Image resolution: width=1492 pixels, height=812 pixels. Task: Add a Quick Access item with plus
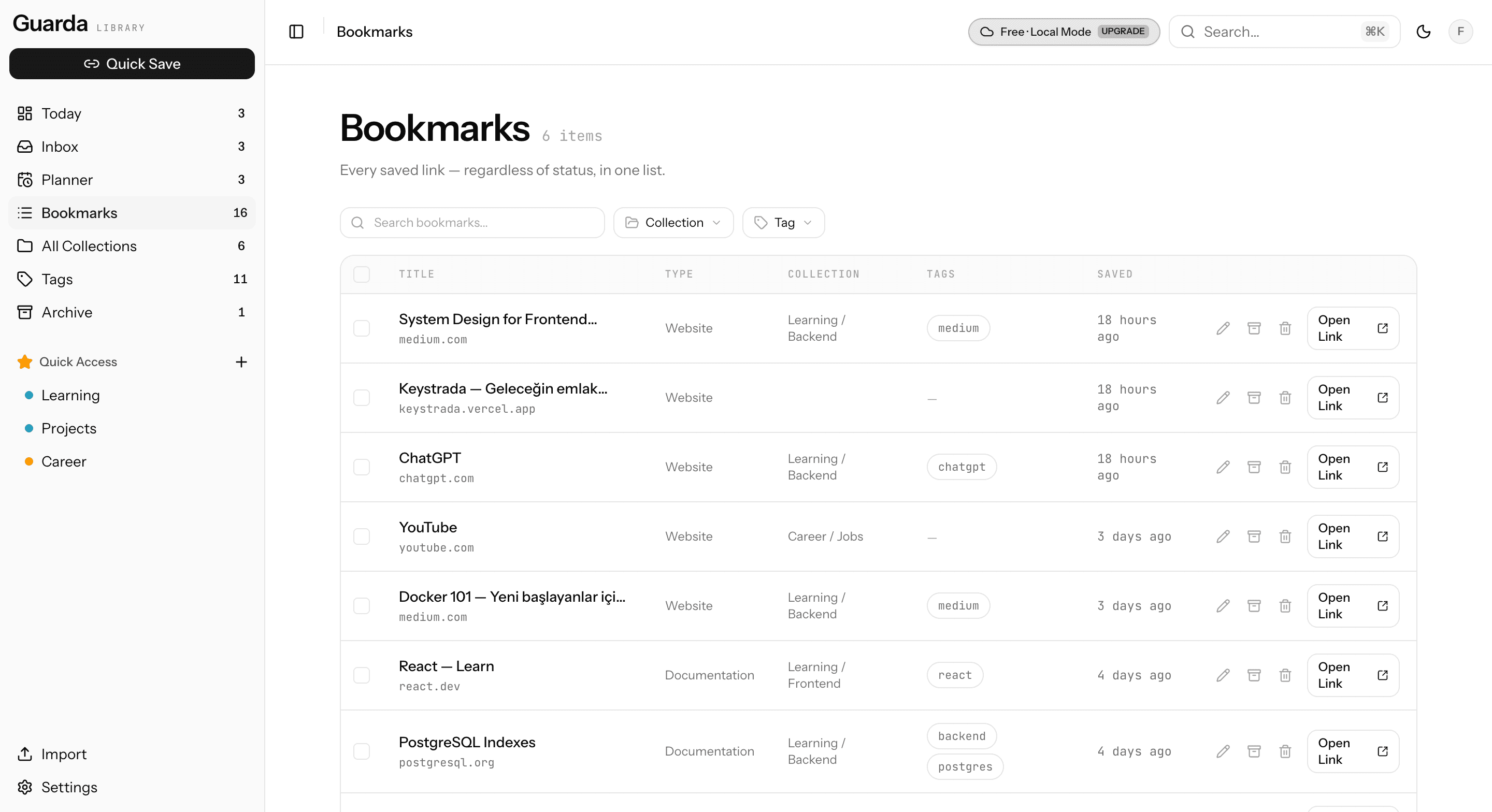(241, 362)
